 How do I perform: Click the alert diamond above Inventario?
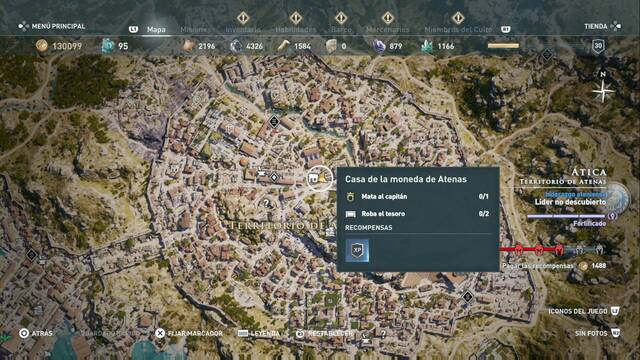coord(243,18)
